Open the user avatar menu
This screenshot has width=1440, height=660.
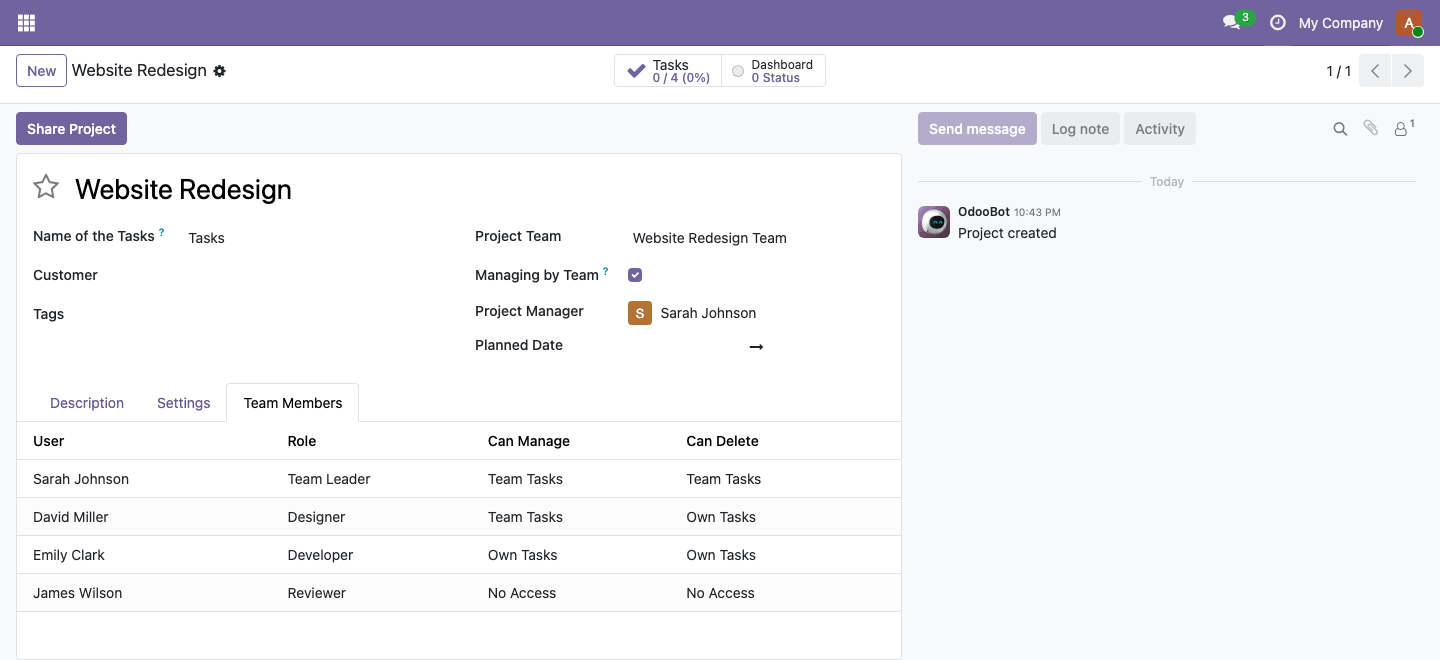1409,22
